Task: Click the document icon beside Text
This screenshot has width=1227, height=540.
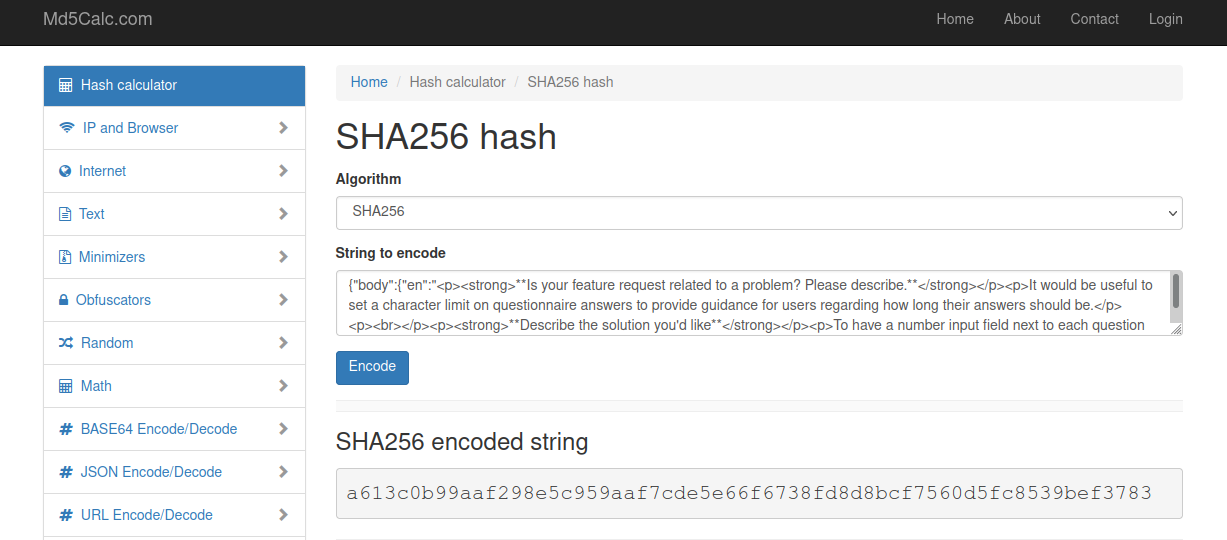Action: pos(65,214)
